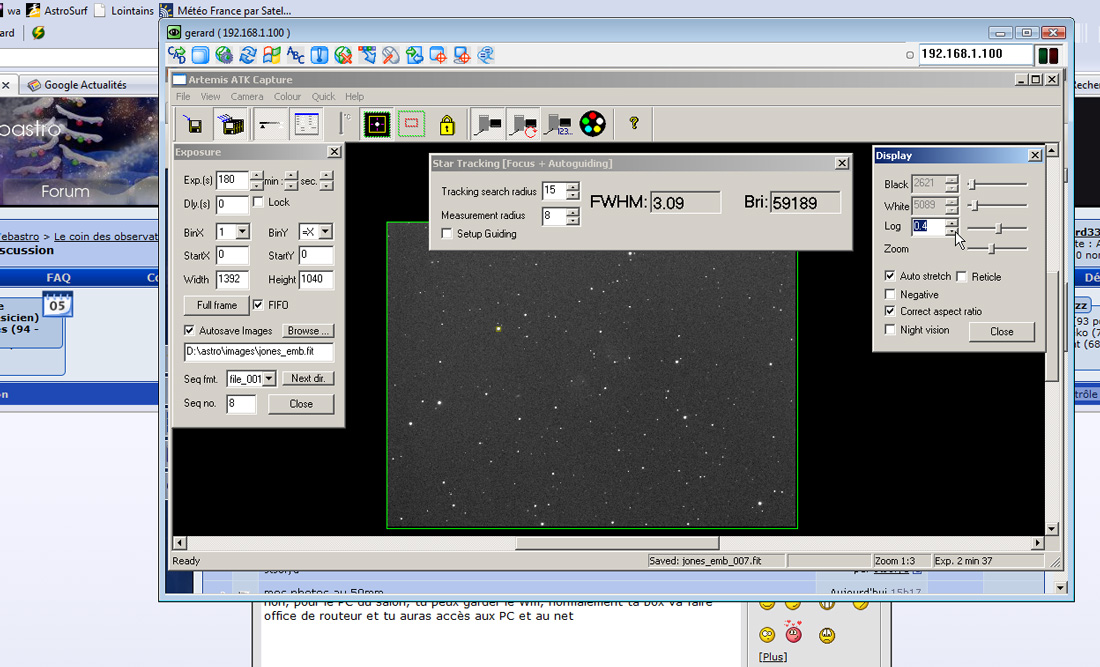
Task: Enable the Night vision checkbox
Action: 890,330
